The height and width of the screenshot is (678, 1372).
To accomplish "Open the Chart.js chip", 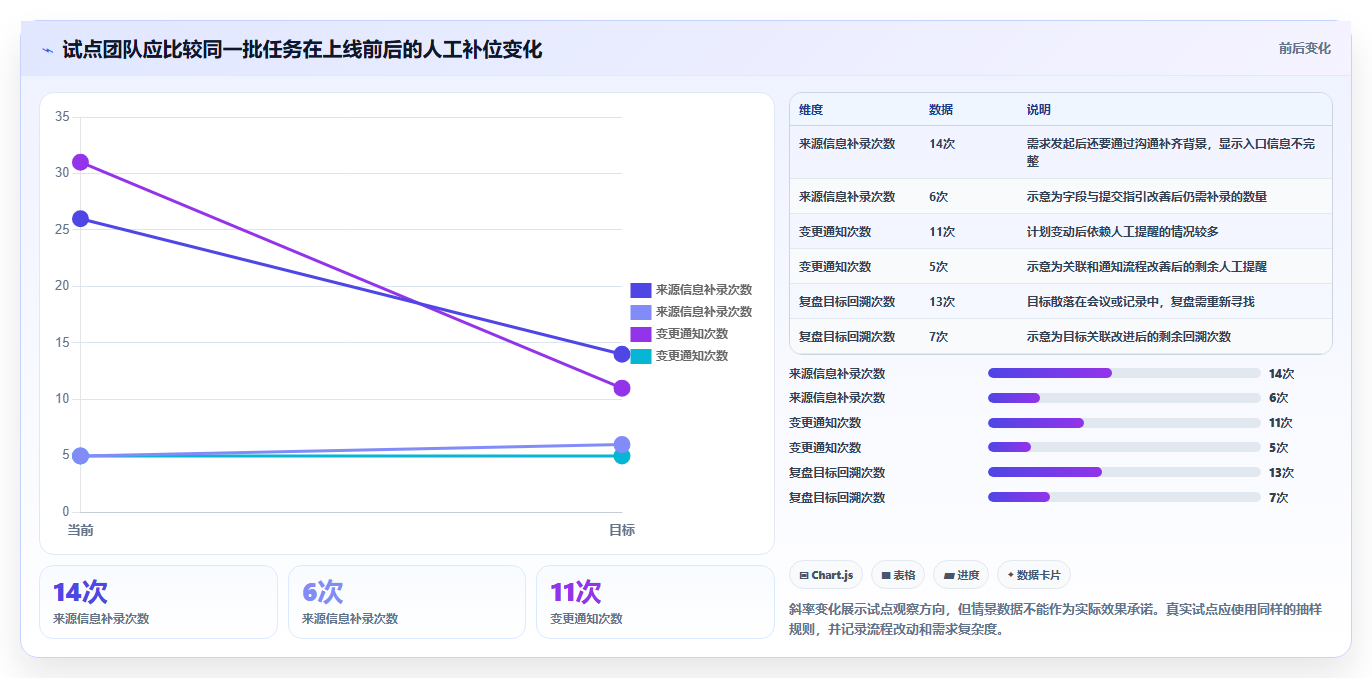I will click(x=826, y=575).
